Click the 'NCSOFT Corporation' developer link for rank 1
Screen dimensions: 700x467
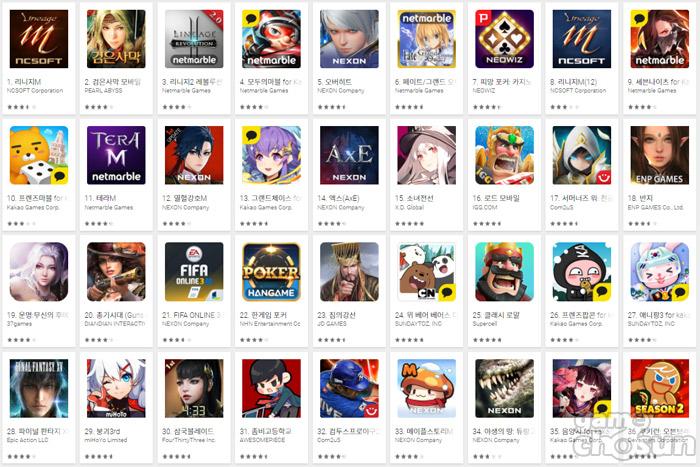[x=35, y=91]
